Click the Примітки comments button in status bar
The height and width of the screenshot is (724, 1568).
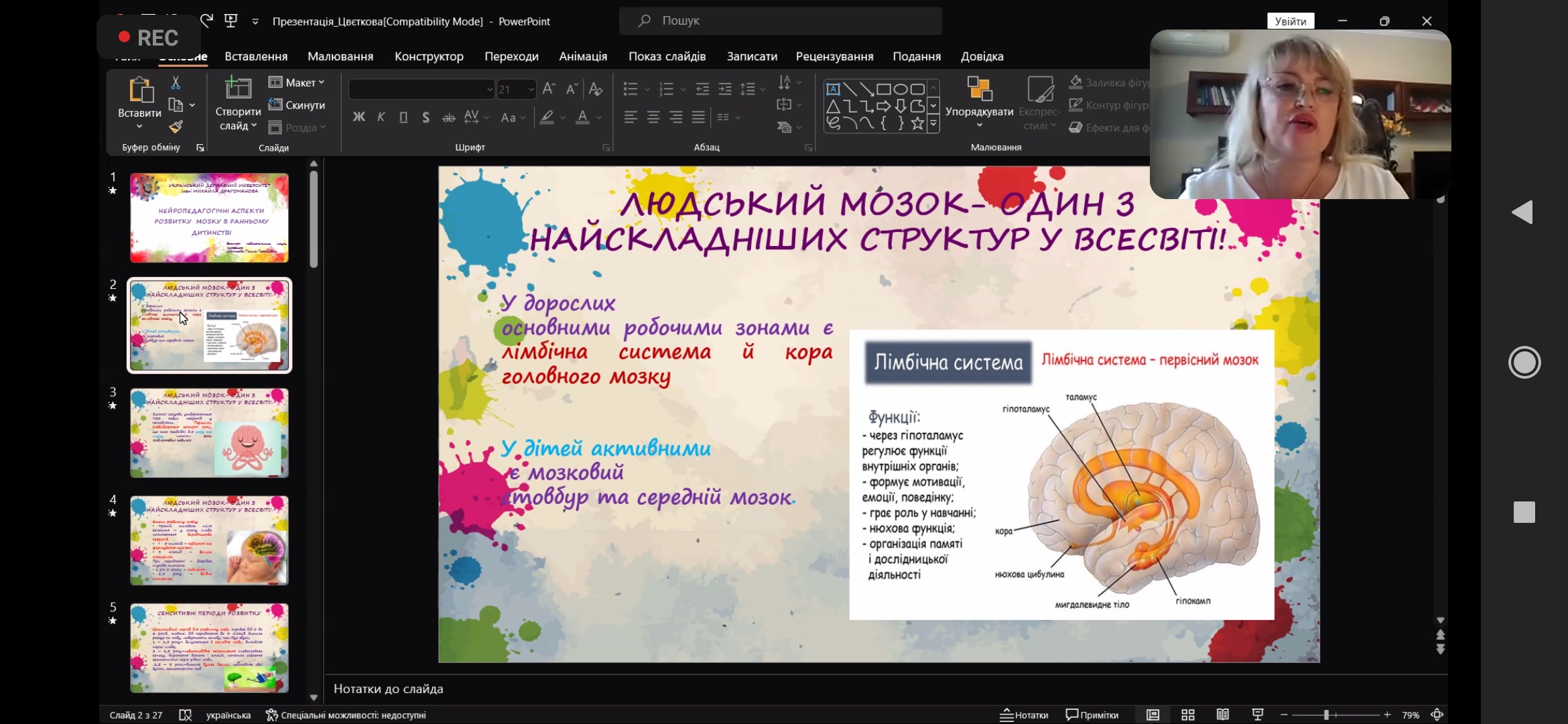click(x=1092, y=715)
